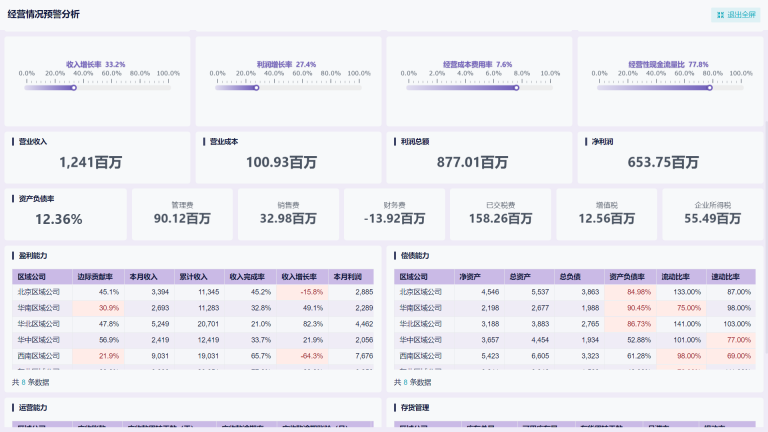Sort by 边际贡献率 column header

tap(97, 276)
